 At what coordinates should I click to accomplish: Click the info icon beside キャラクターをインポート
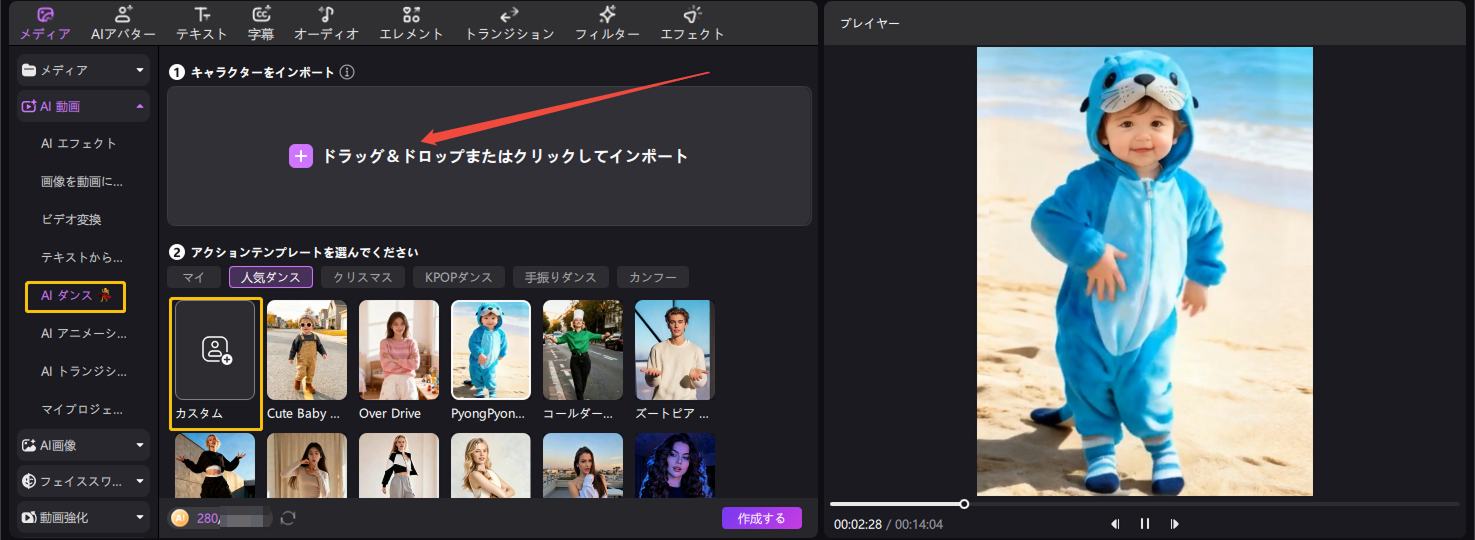coord(347,73)
